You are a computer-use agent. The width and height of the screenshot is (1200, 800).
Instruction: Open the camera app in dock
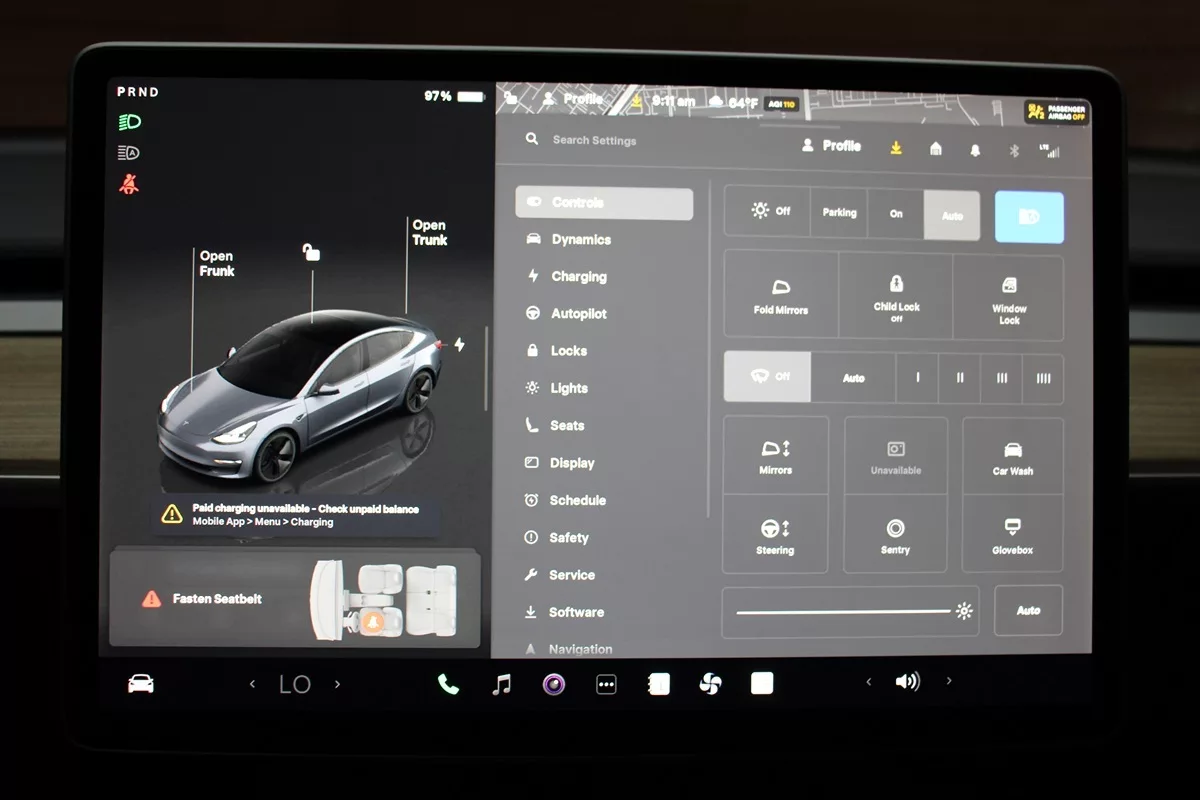pos(554,684)
